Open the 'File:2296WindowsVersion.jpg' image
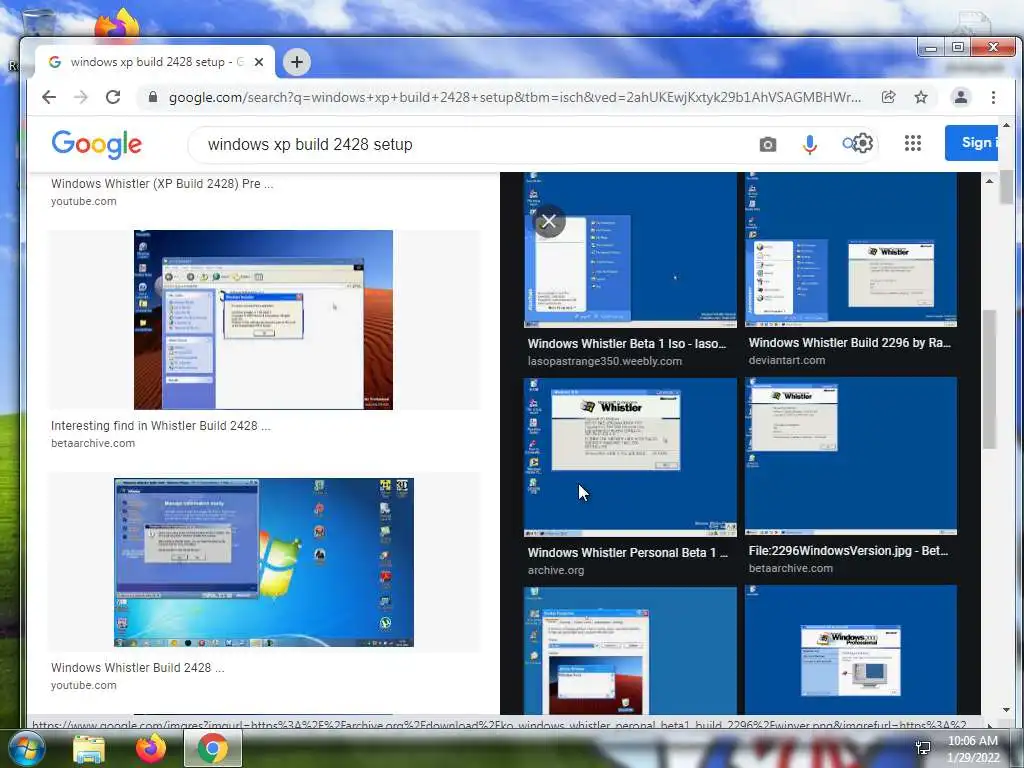The height and width of the screenshot is (768, 1024). 851,456
